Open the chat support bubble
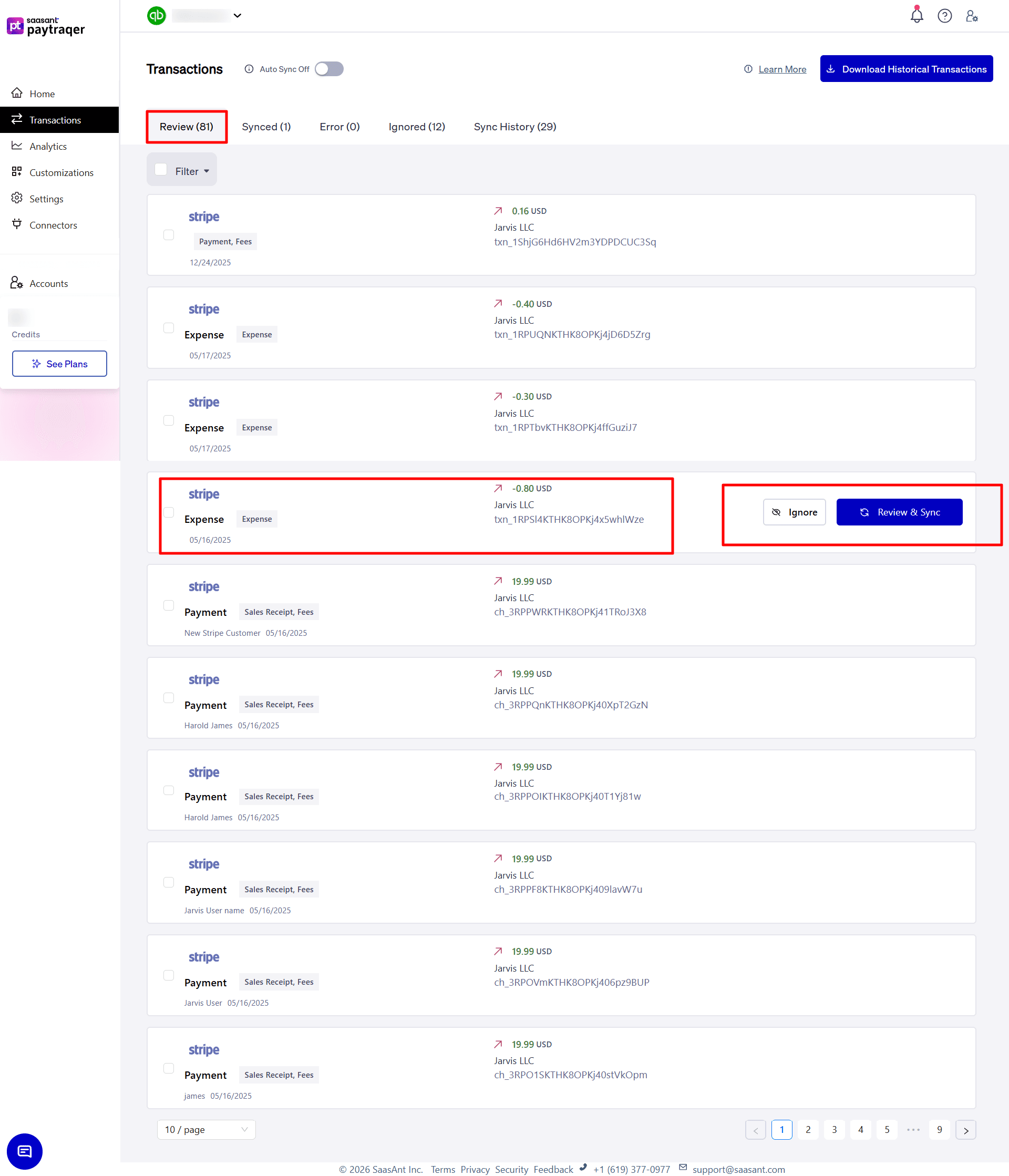 24,1152
